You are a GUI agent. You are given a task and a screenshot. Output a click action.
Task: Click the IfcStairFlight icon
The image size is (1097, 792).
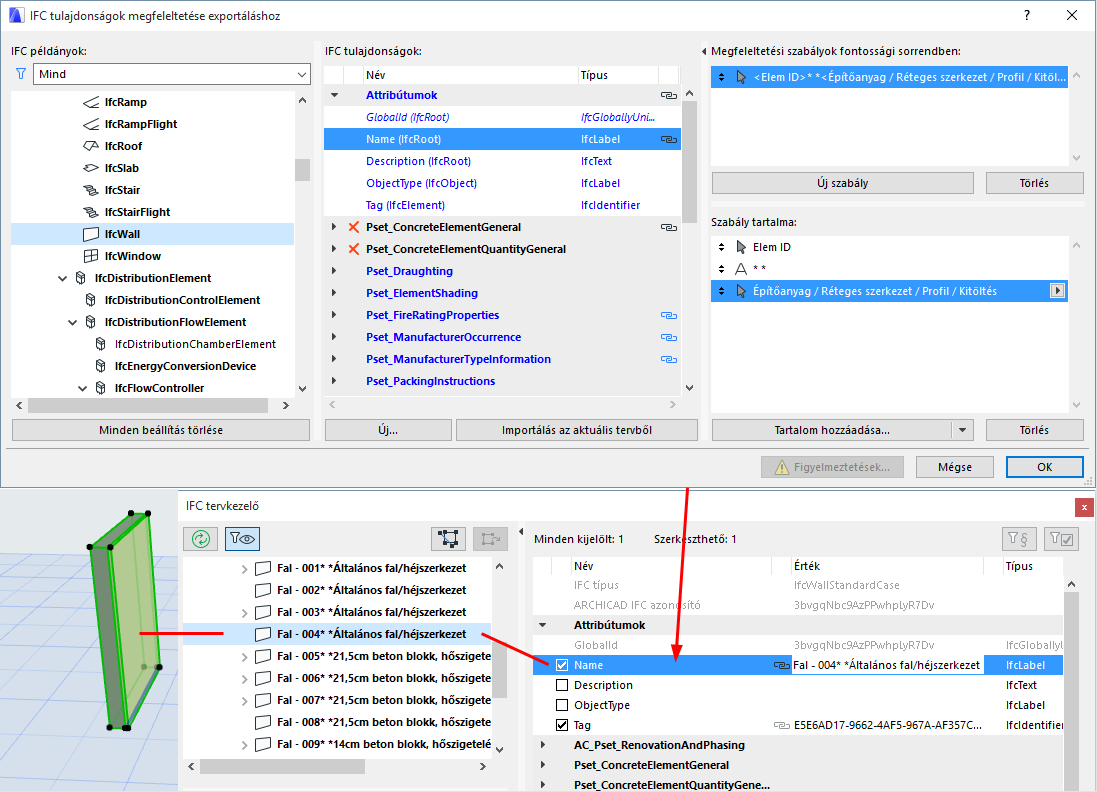(x=91, y=212)
